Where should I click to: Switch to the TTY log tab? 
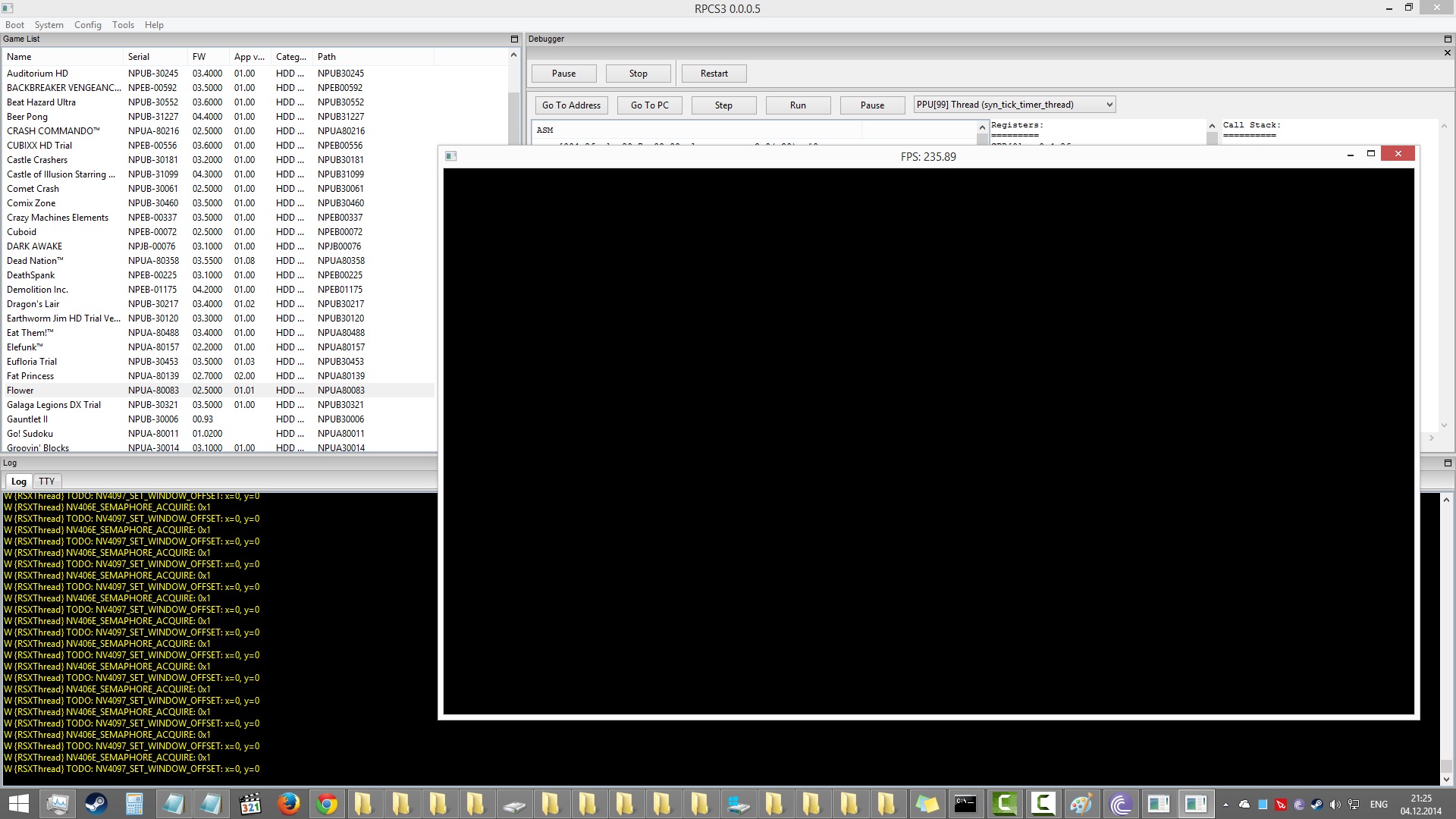[x=47, y=482]
